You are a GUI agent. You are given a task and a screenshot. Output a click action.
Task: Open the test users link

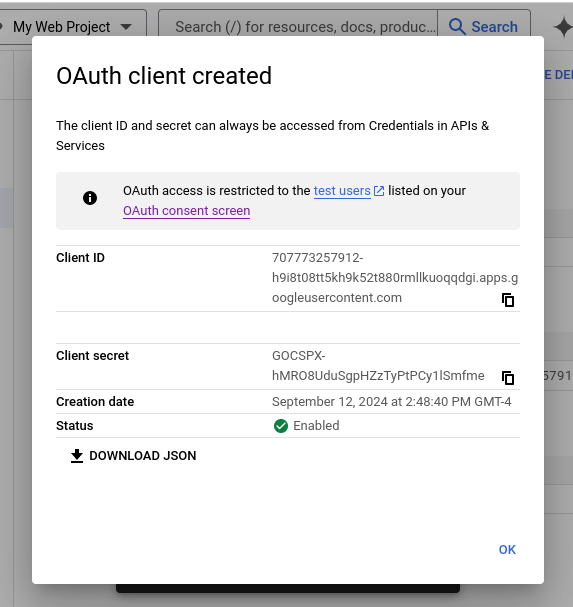coord(342,191)
